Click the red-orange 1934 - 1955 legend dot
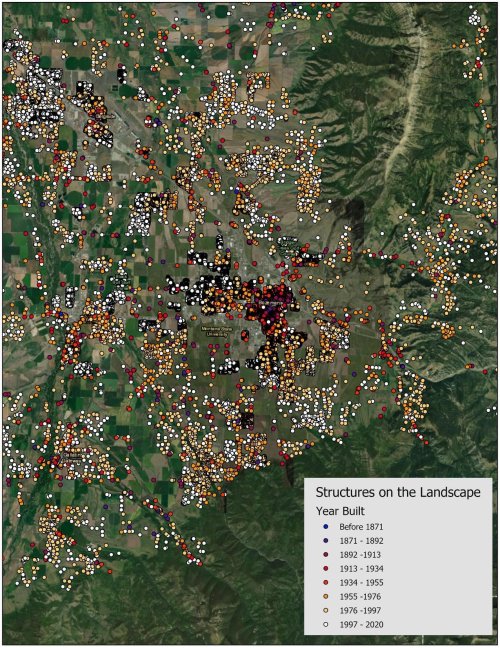 pos(326,583)
